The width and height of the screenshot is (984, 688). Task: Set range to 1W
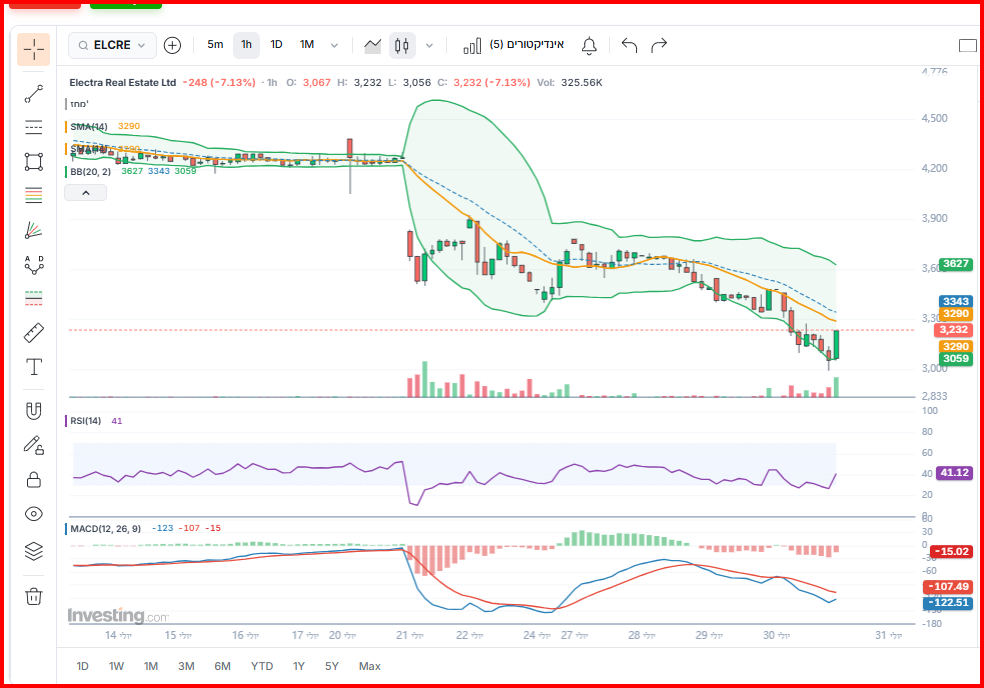tap(116, 666)
